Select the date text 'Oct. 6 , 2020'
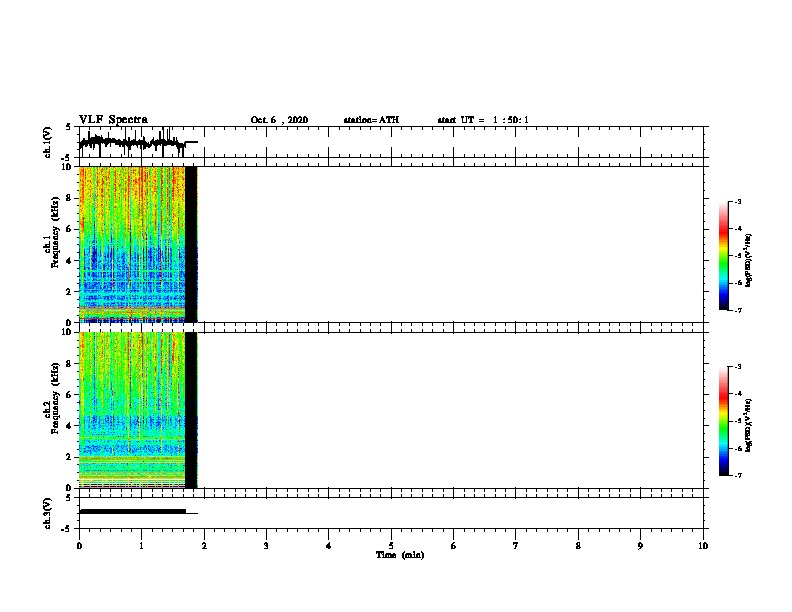Viewport: 792px width, 612px height. 279,120
